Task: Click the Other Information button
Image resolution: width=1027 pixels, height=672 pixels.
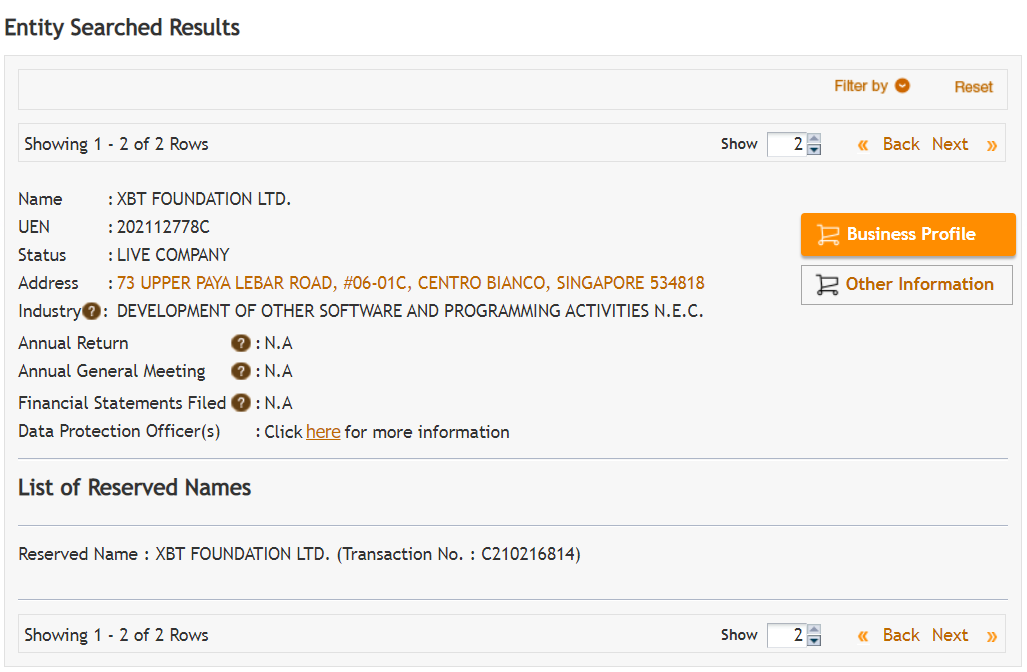Action: [x=906, y=284]
